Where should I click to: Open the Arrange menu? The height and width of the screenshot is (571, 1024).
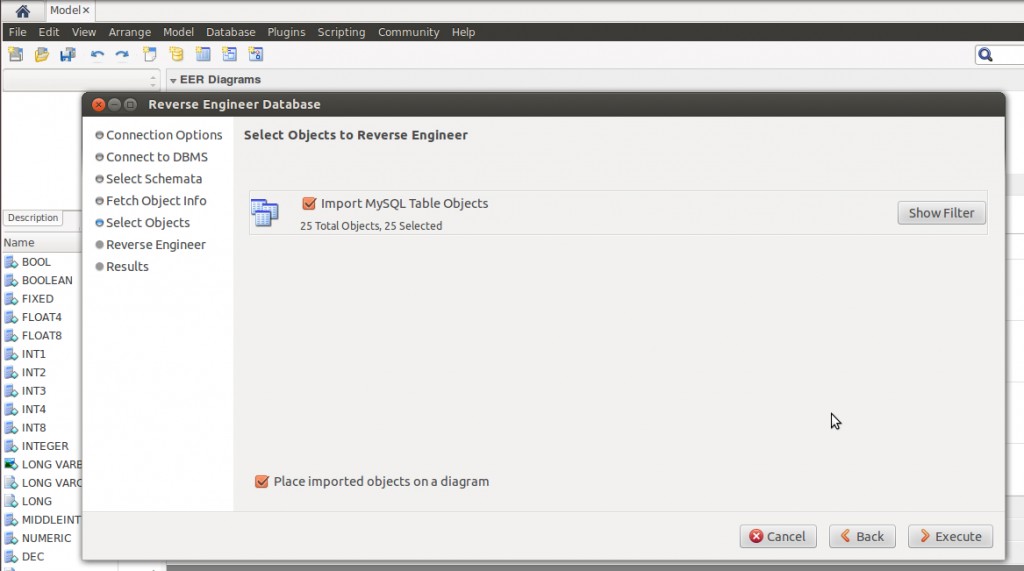point(129,32)
